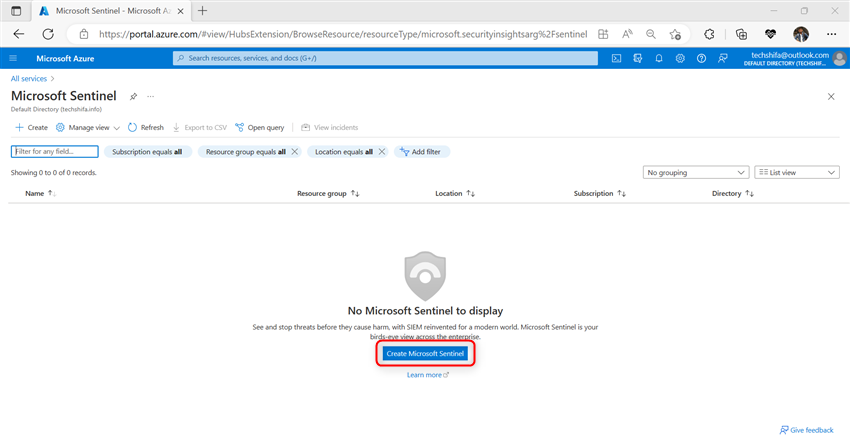Click the Sentinel shield illustration
This screenshot has width=850, height=446.
click(425, 276)
